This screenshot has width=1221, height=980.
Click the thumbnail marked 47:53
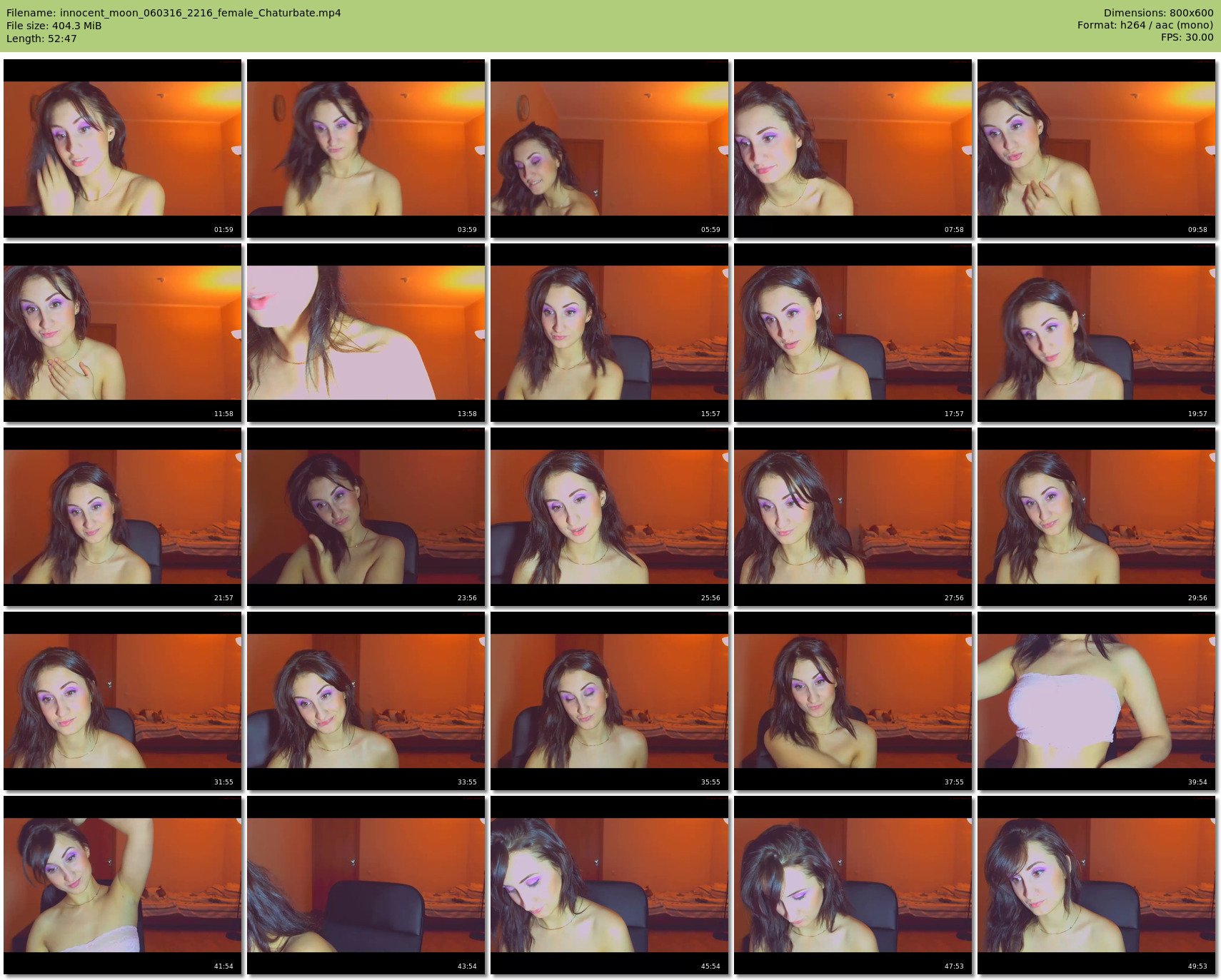point(853,885)
